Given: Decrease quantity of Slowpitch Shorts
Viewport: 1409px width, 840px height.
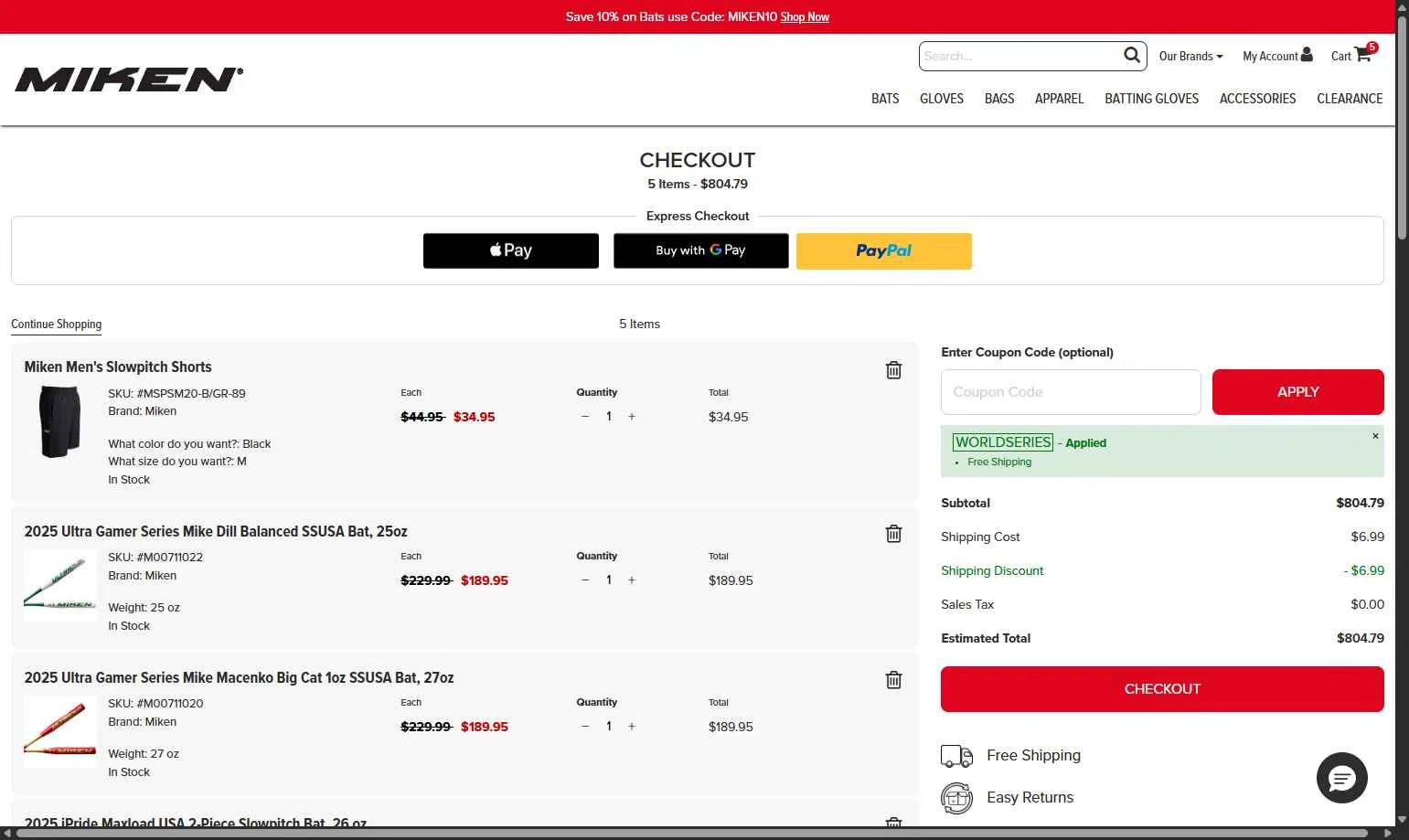Looking at the screenshot, I should 585,417.
